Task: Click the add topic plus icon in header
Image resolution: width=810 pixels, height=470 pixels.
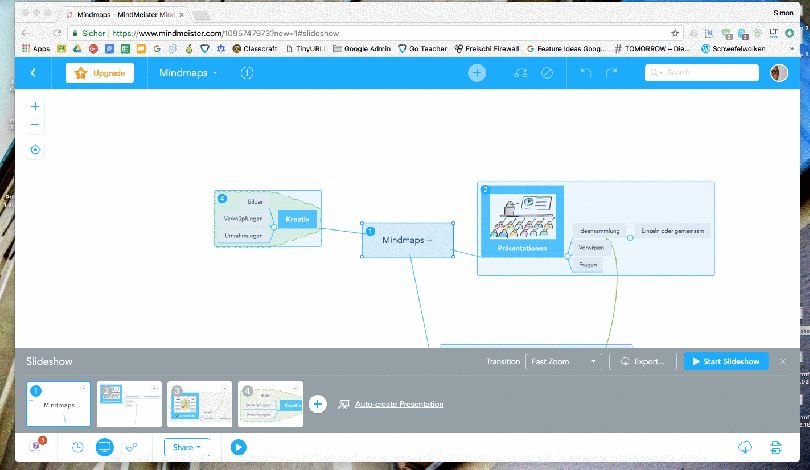Action: 477,73
